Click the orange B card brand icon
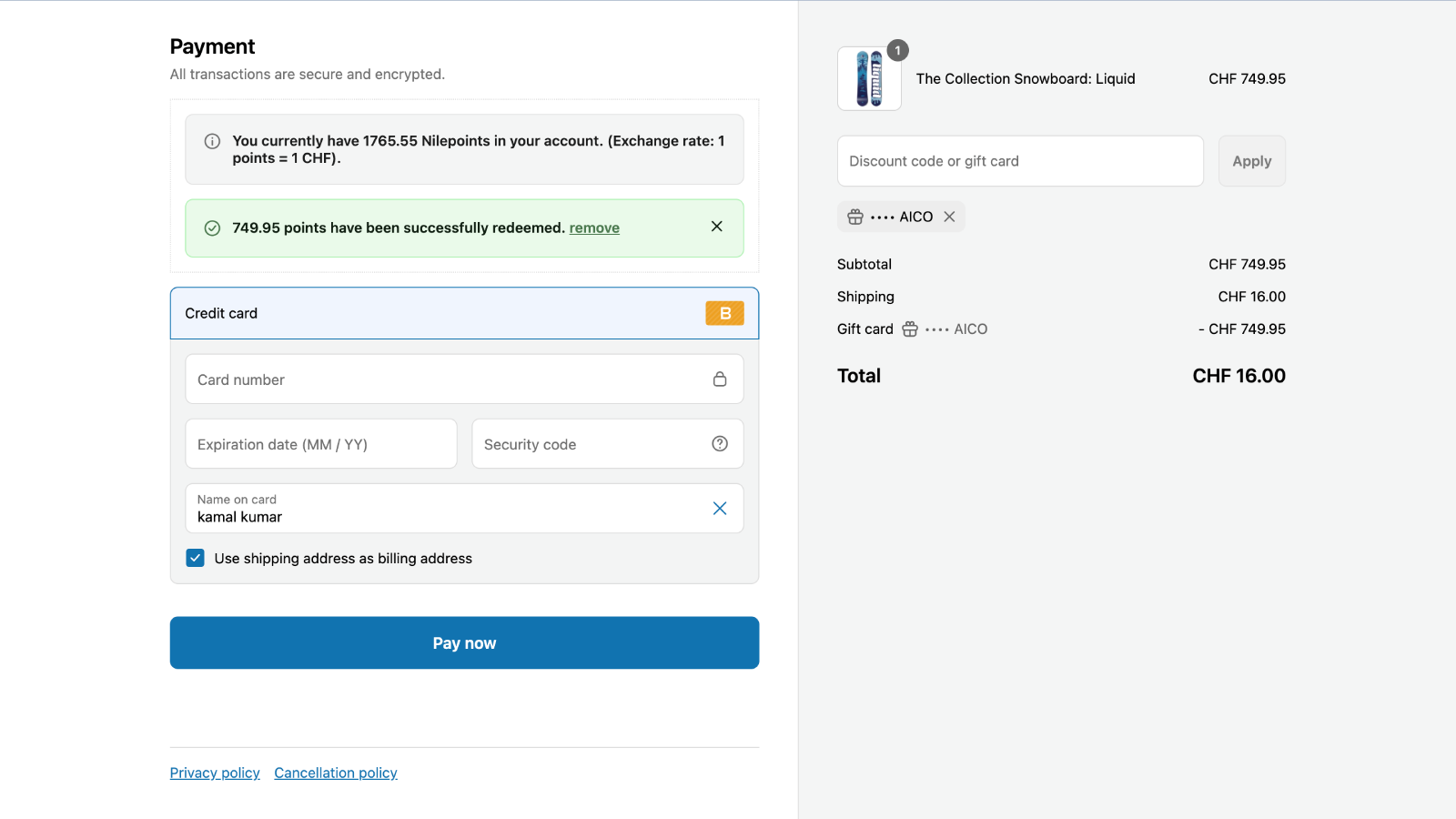The width and height of the screenshot is (1456, 819). click(725, 313)
